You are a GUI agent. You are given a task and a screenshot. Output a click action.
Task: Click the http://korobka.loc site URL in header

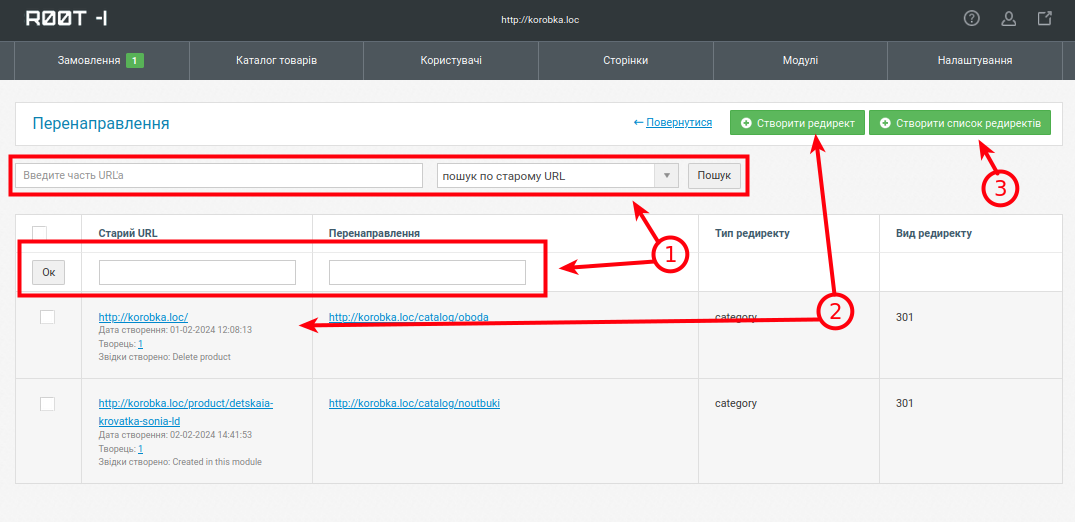click(x=540, y=20)
